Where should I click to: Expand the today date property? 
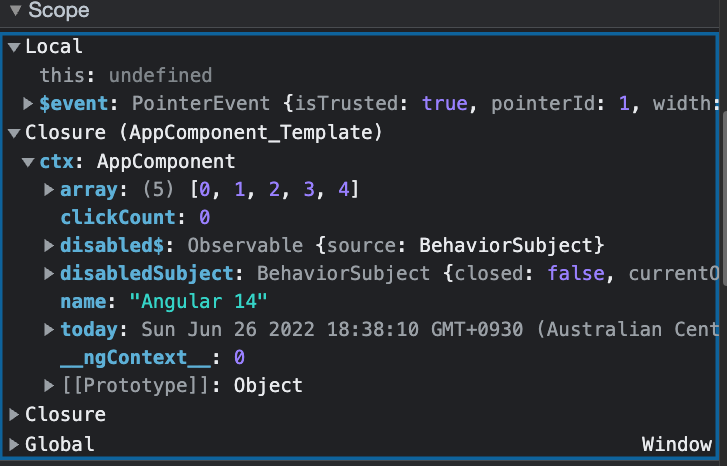point(49,329)
